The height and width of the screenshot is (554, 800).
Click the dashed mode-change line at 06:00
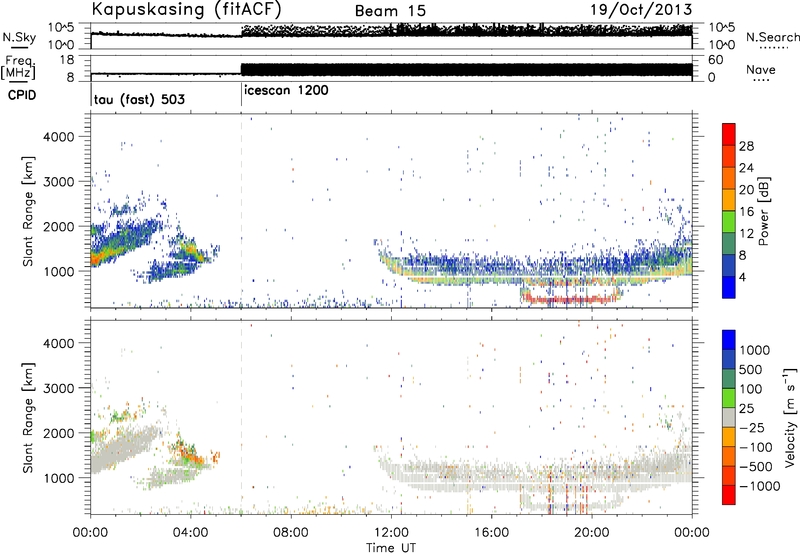[241, 211]
